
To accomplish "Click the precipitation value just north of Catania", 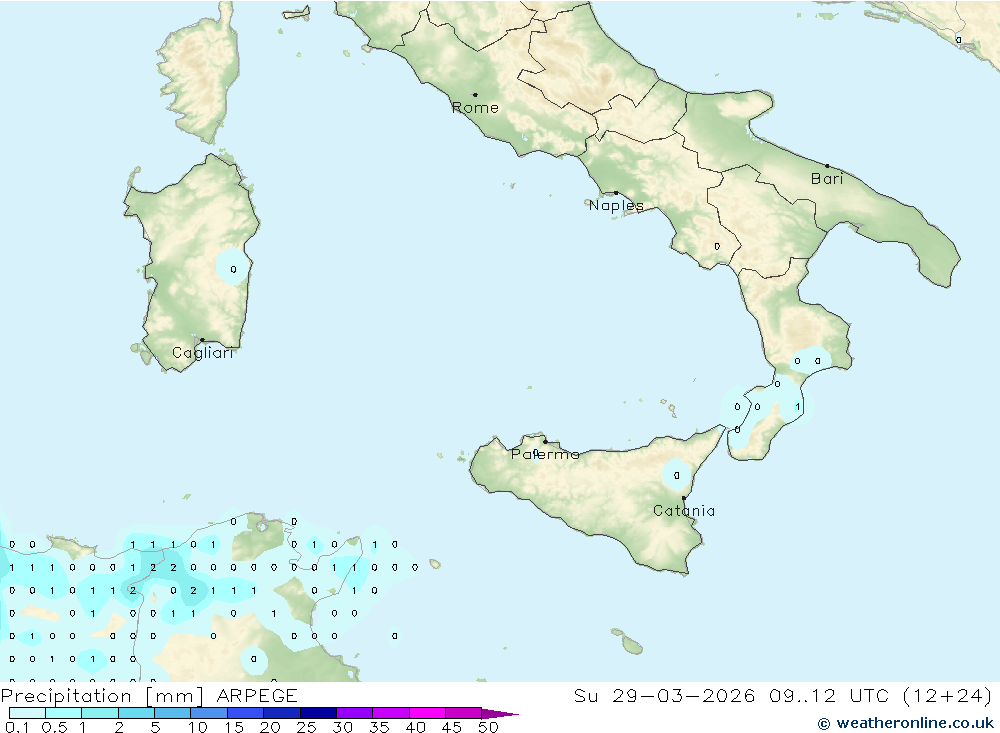I will click(x=677, y=475).
